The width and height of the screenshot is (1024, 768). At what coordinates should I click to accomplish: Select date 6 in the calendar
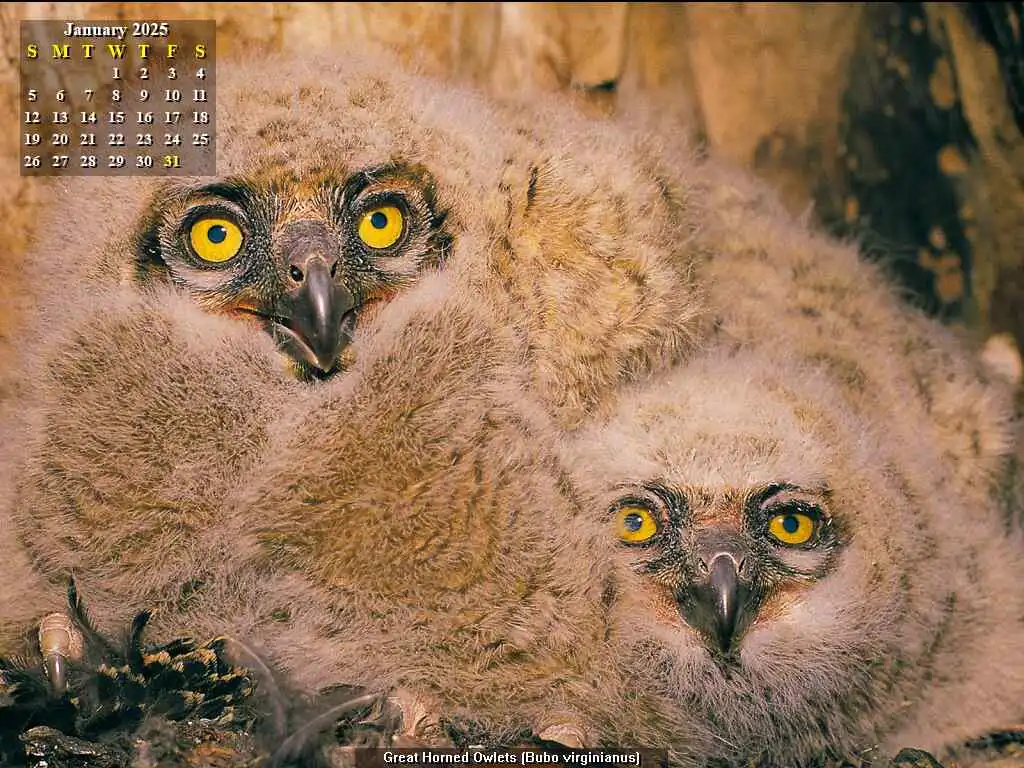pyautogui.click(x=60, y=95)
